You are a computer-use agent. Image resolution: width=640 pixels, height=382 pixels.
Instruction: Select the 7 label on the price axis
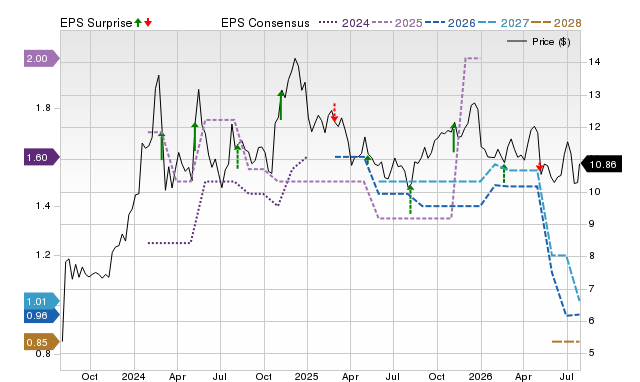[x=591, y=289]
